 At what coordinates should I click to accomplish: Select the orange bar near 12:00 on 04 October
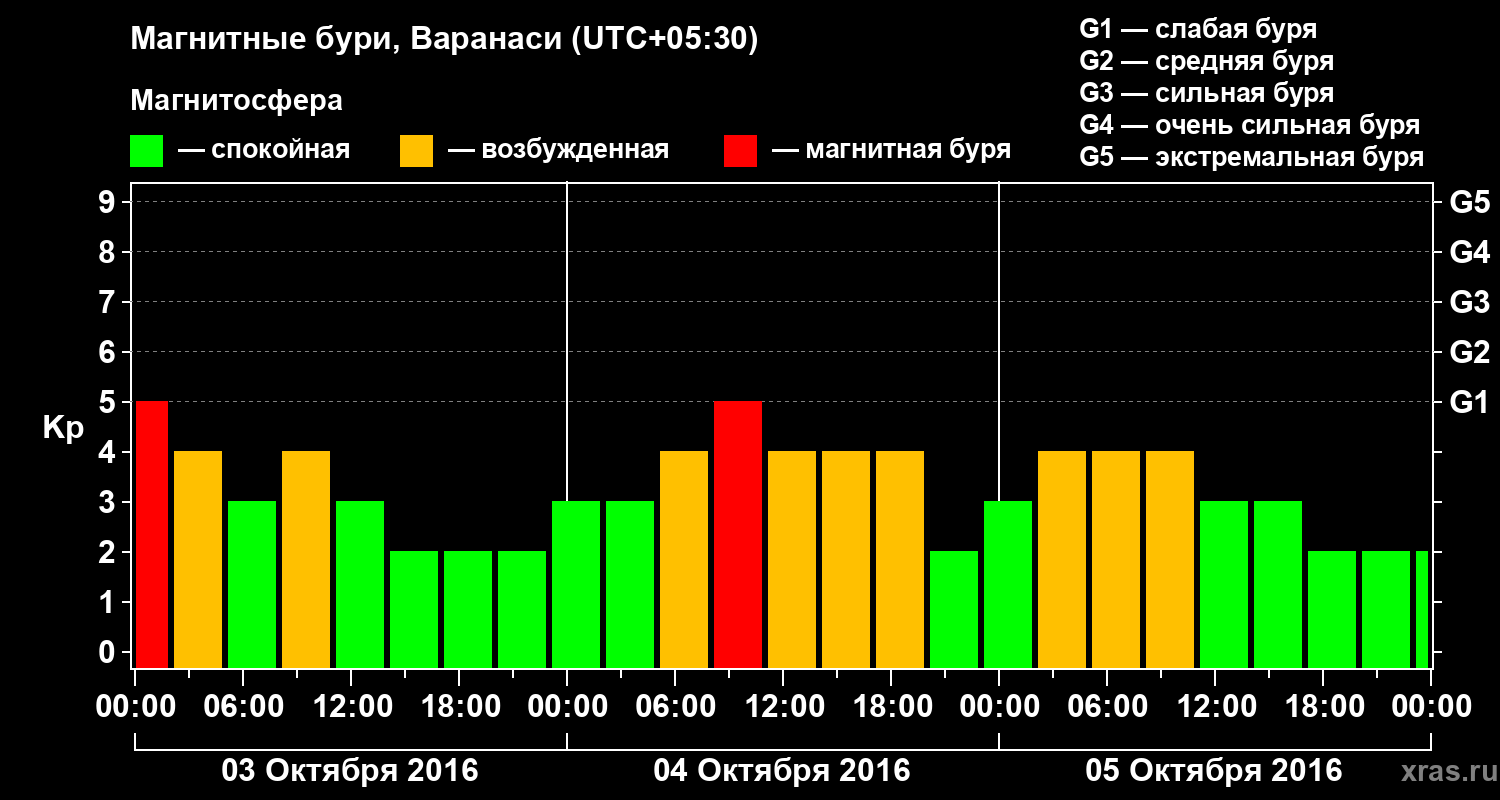click(792, 559)
